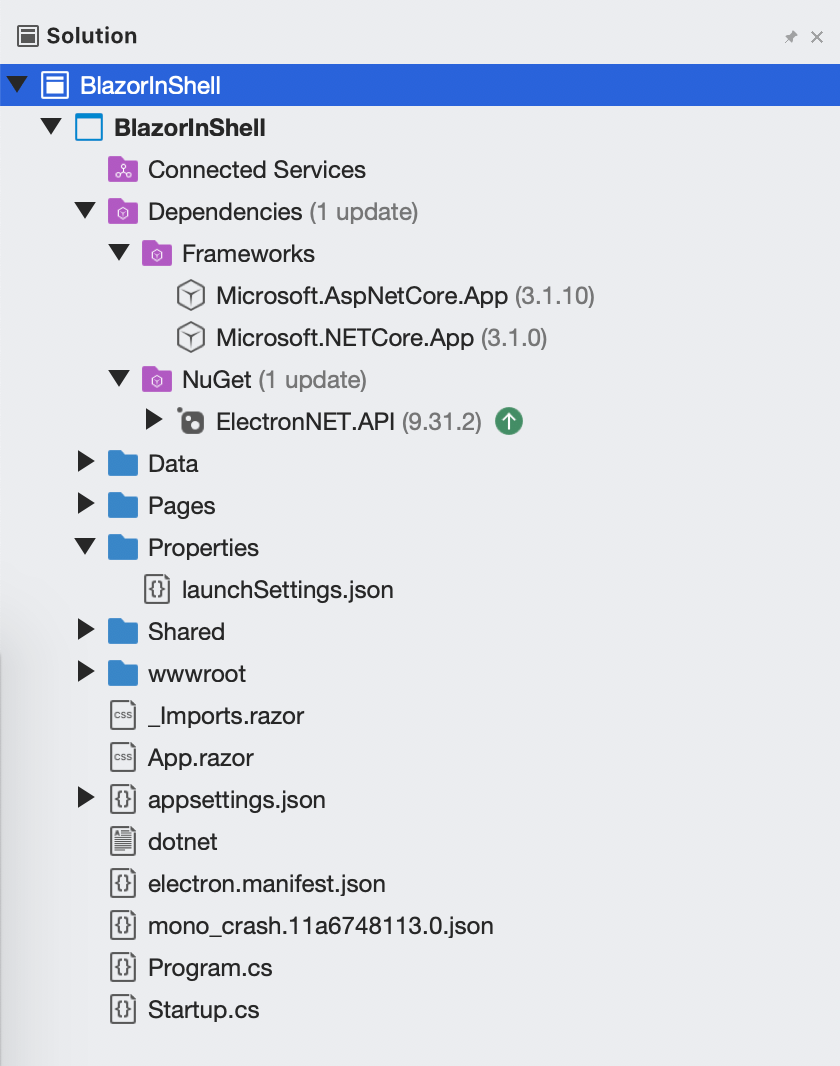Open App.razor file name
This screenshot has width=840, height=1066.
(201, 759)
